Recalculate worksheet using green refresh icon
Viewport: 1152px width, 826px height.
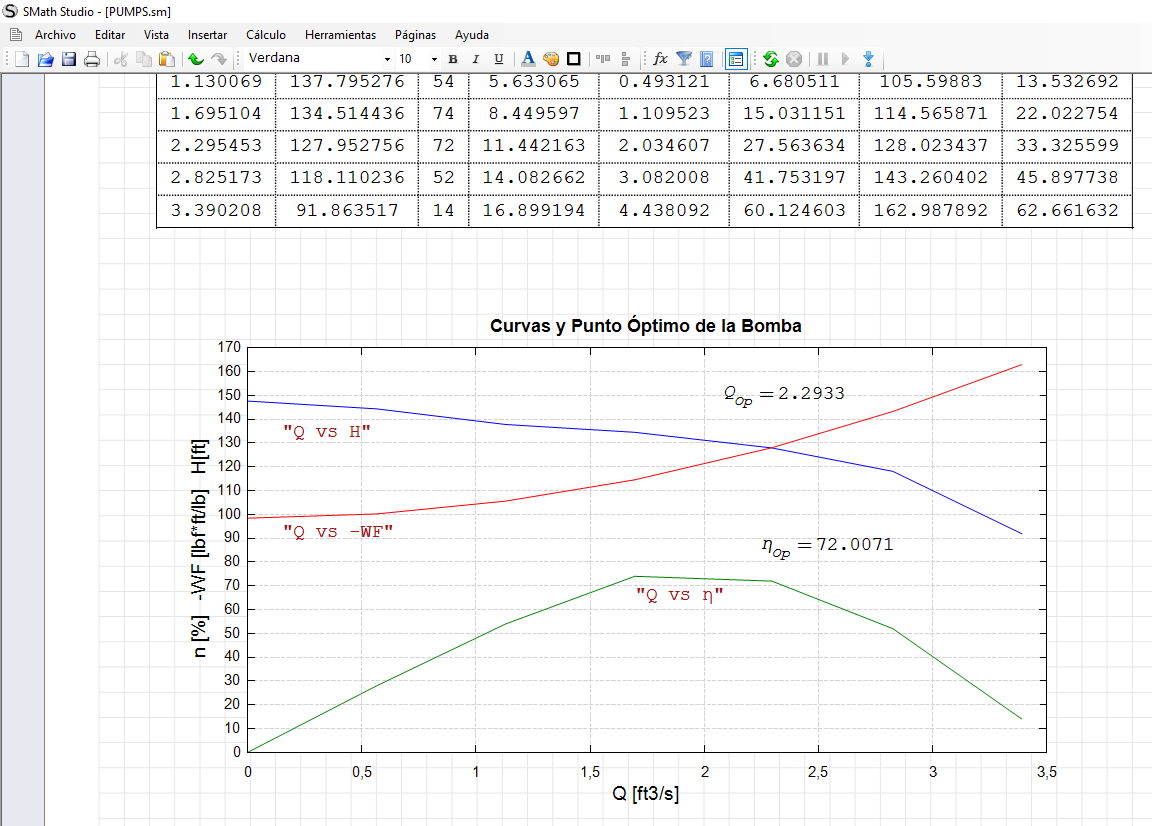pyautogui.click(x=770, y=59)
